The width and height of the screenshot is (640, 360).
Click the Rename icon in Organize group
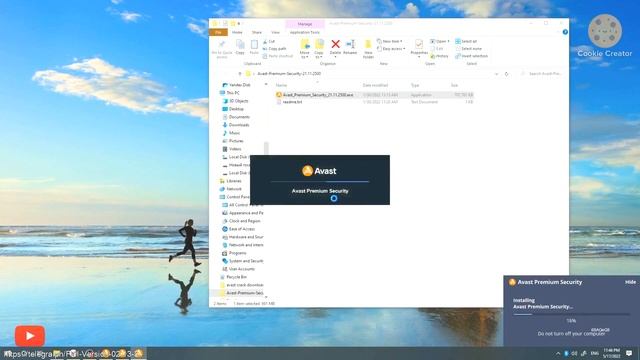(350, 44)
